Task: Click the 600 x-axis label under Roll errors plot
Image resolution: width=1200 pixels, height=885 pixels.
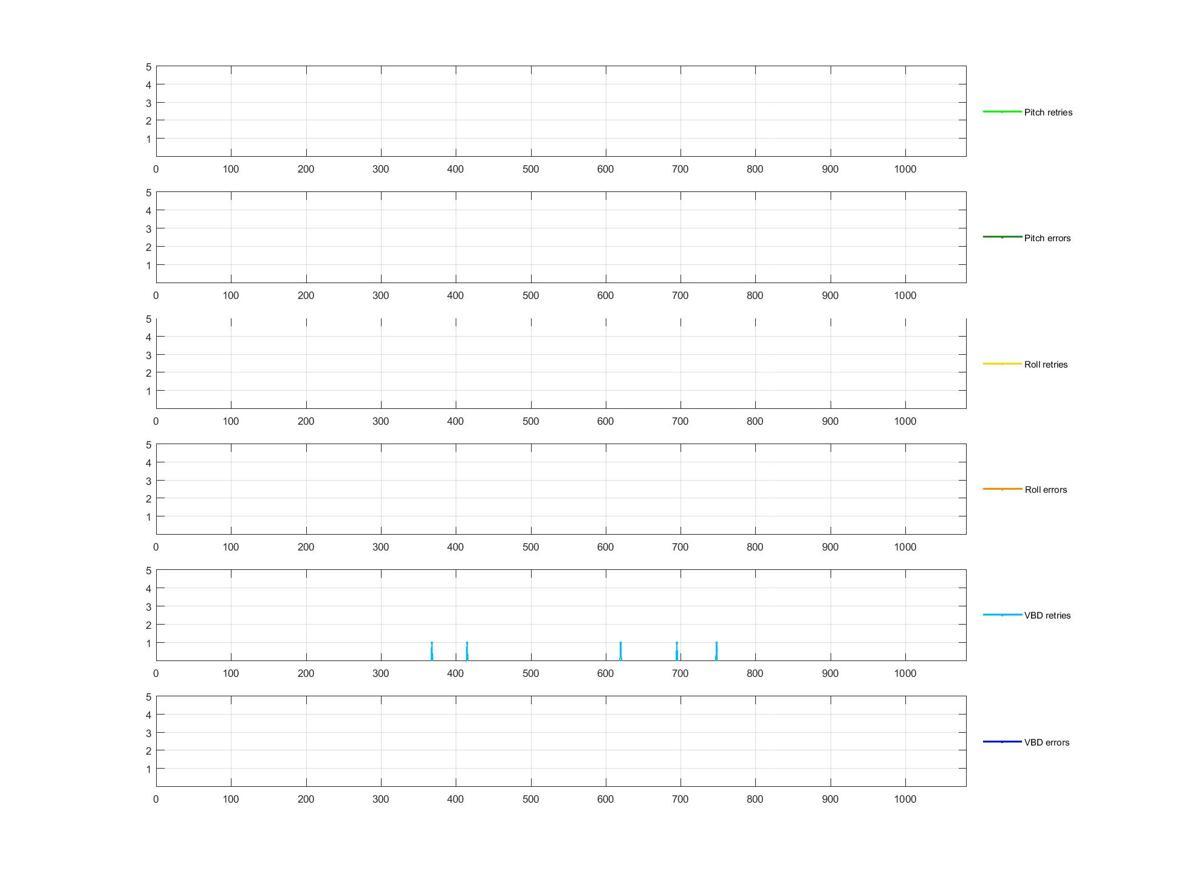Action: (x=605, y=548)
